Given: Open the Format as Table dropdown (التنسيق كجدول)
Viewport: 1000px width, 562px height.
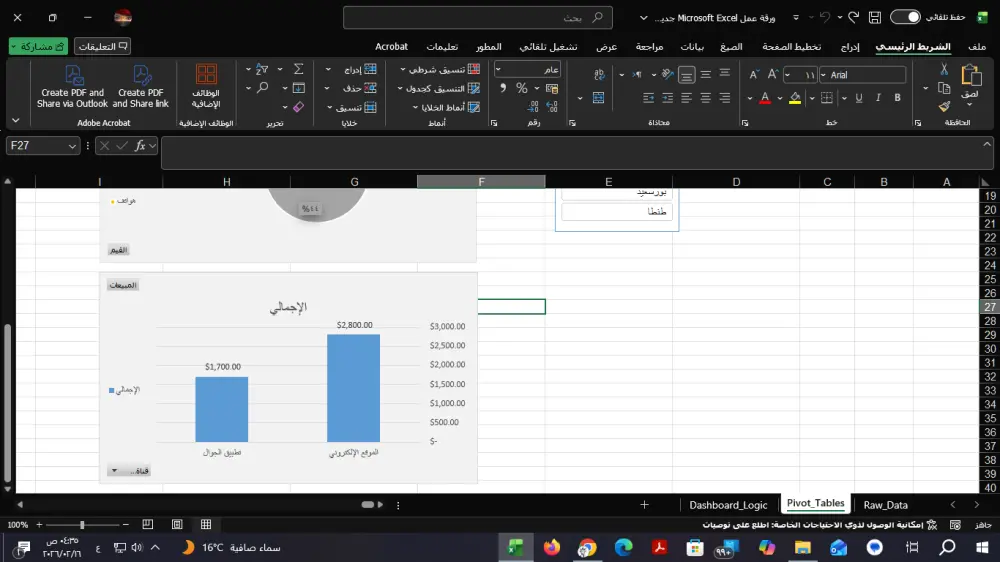Looking at the screenshot, I should point(438,88).
